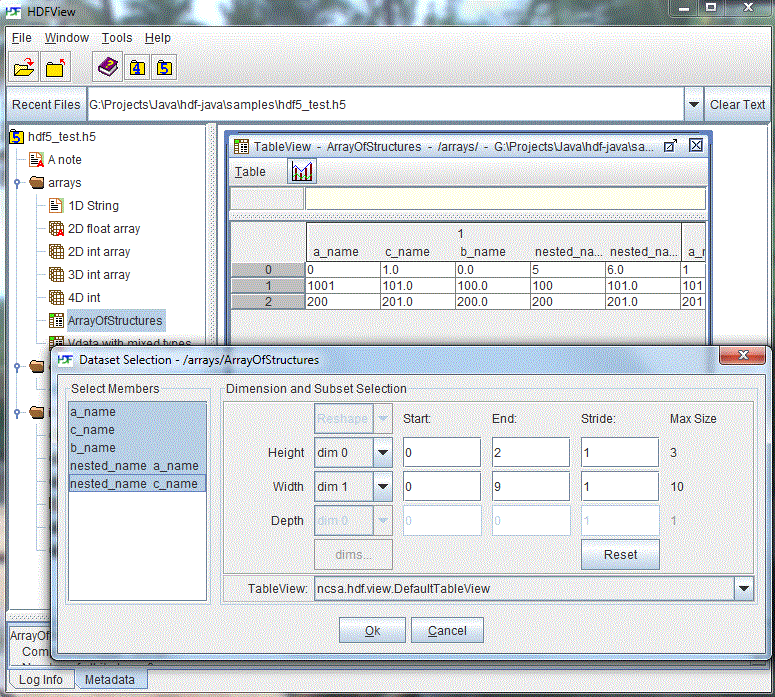775x697 pixels.
Task: Collapse the arrays group tree node
Action: tap(17, 183)
